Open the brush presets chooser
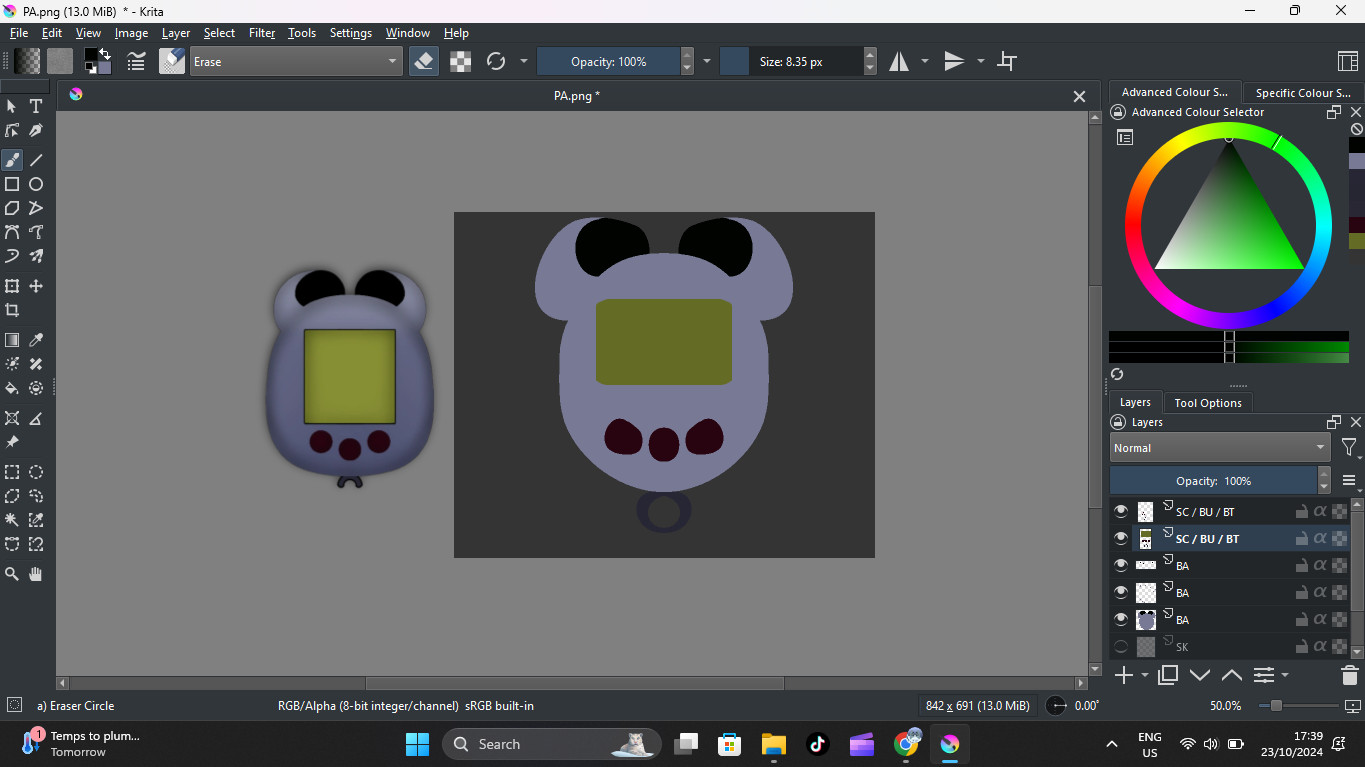The height and width of the screenshot is (767, 1365). (172, 61)
